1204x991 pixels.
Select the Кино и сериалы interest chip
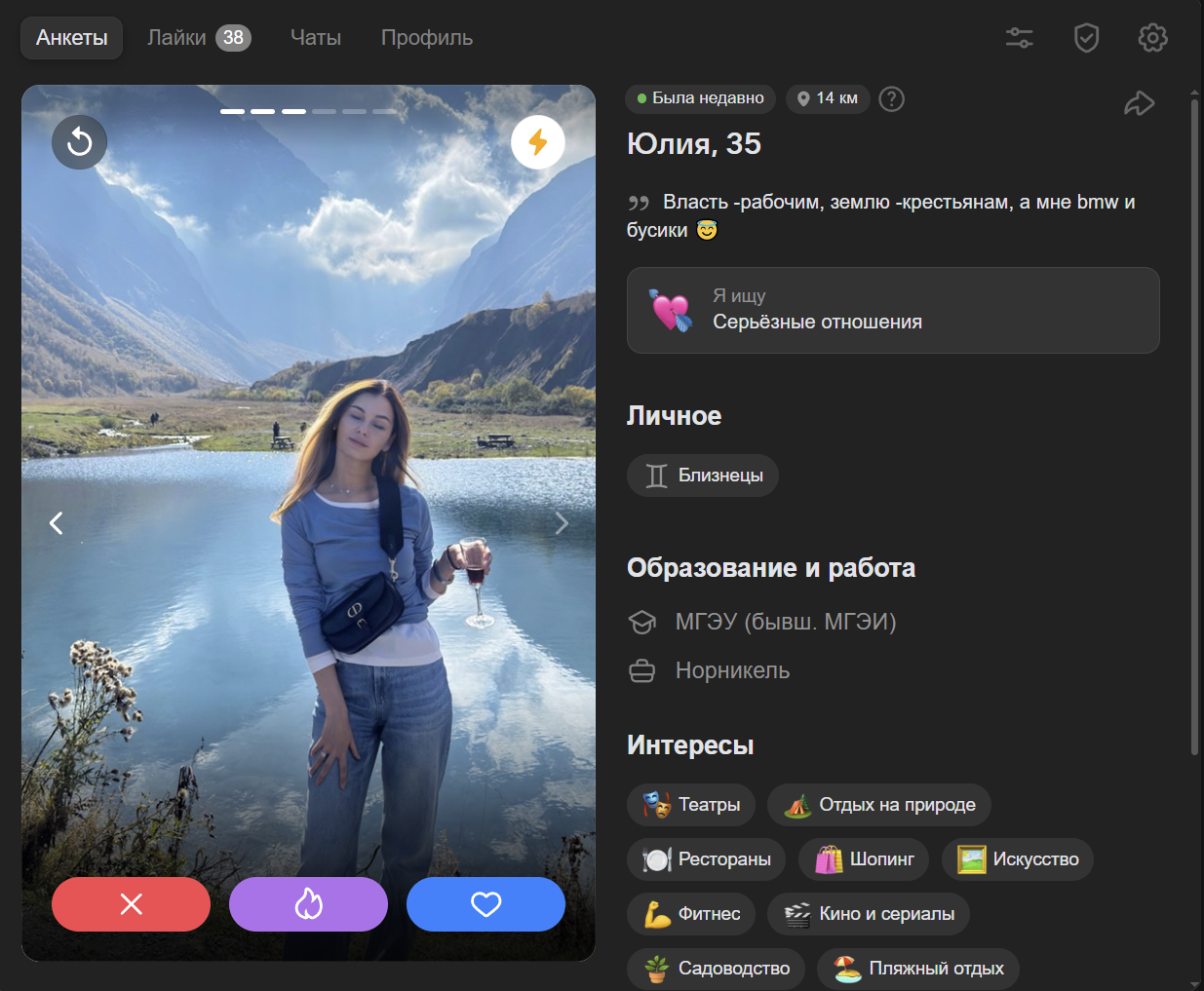pyautogui.click(x=869, y=914)
